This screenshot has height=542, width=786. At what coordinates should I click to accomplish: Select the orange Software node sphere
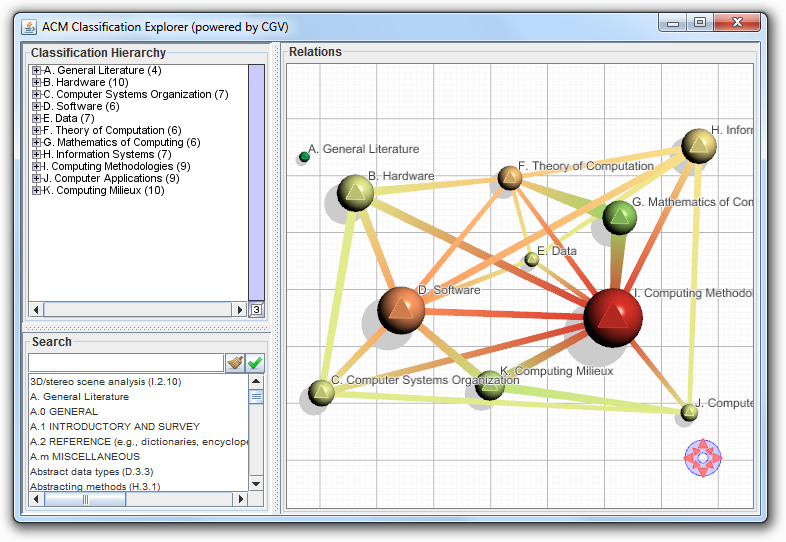(x=401, y=309)
